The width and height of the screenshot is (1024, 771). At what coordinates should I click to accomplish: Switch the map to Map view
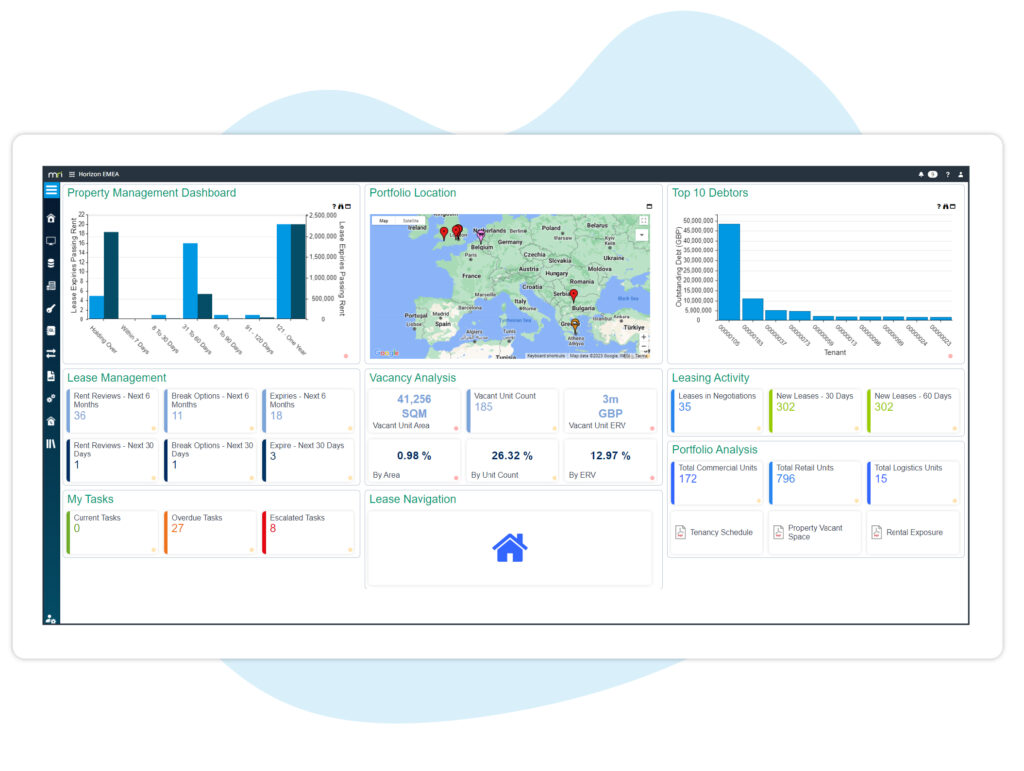click(x=383, y=220)
